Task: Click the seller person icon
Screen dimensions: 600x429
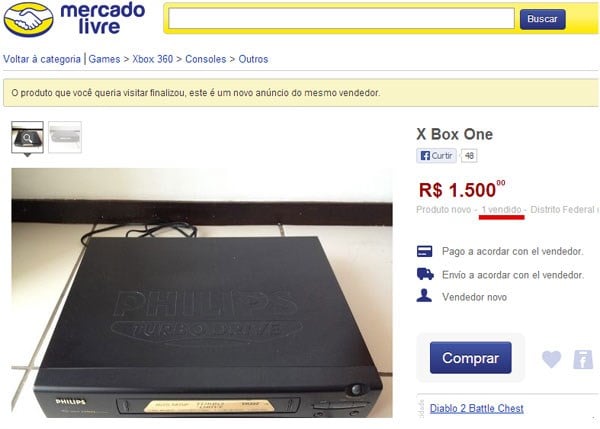Action: (424, 296)
